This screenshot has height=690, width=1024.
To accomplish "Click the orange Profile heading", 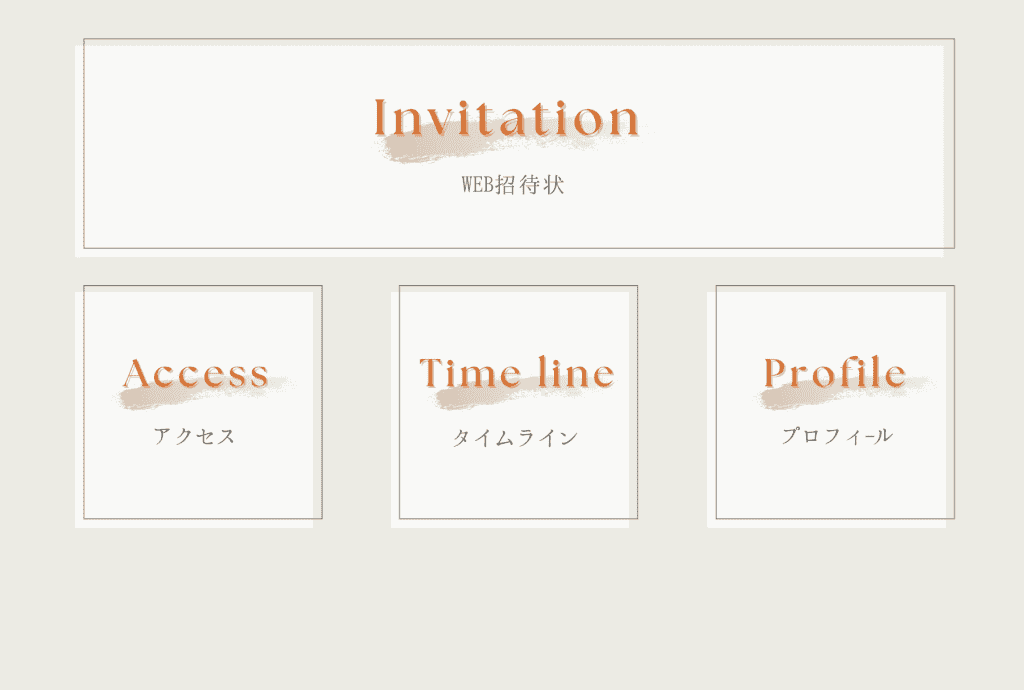I will pyautogui.click(x=835, y=373).
